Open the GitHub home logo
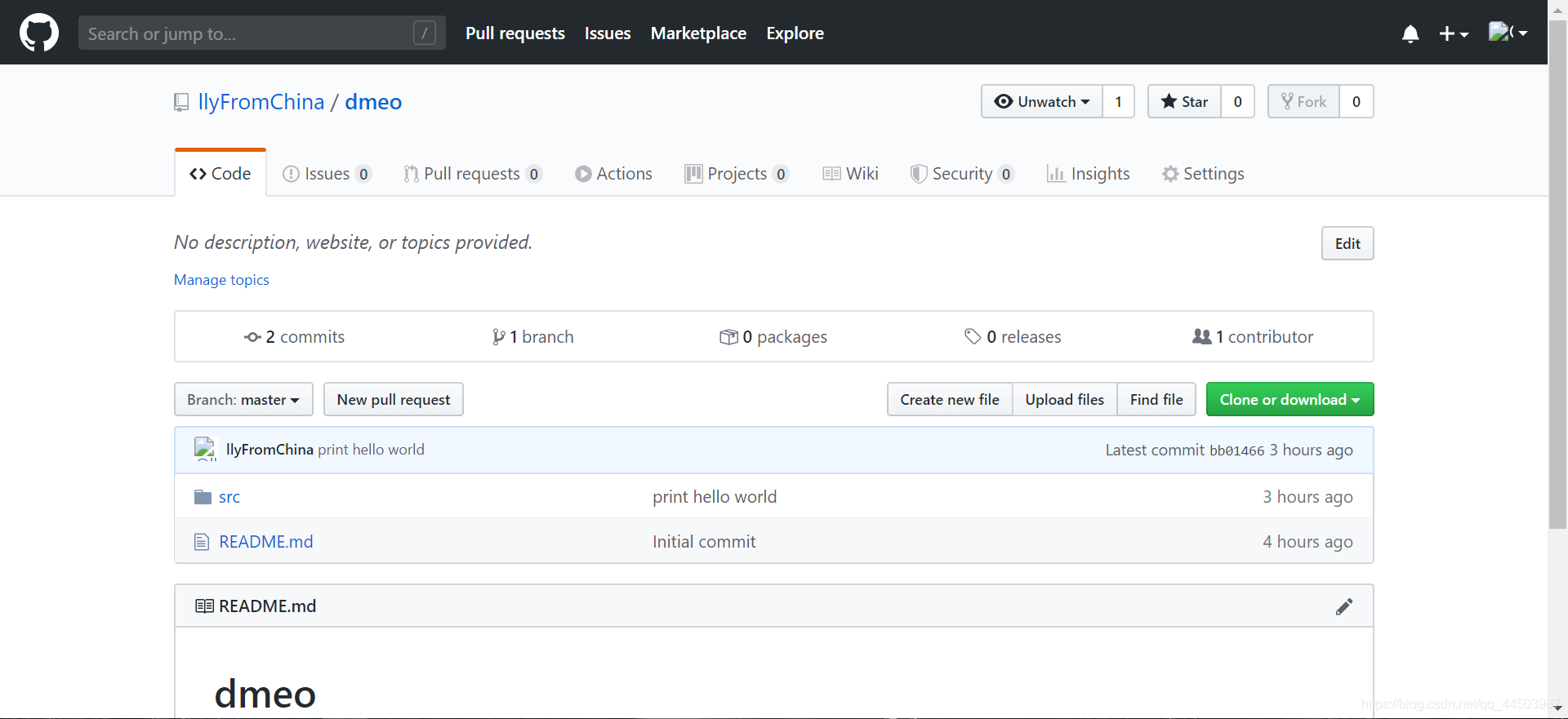Viewport: 1568px width, 719px height. click(x=39, y=33)
